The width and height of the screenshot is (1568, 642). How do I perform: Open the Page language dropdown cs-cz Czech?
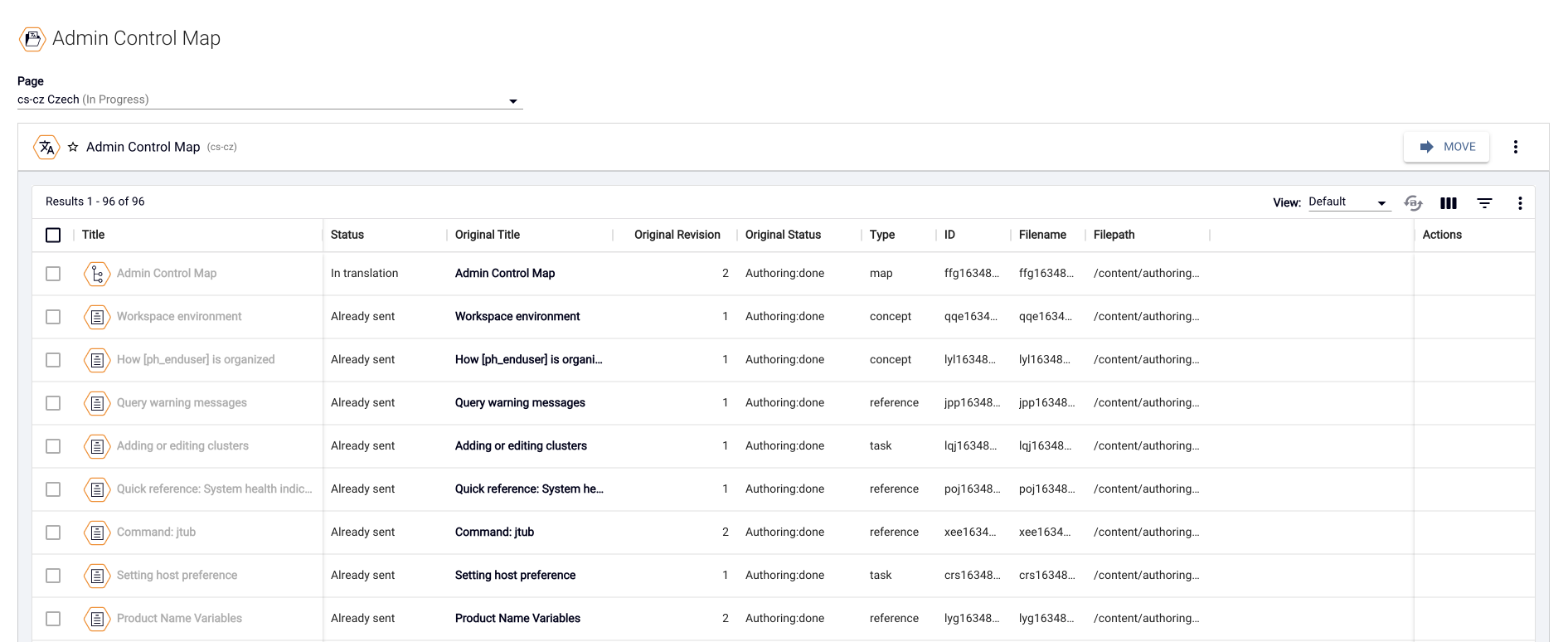(269, 100)
